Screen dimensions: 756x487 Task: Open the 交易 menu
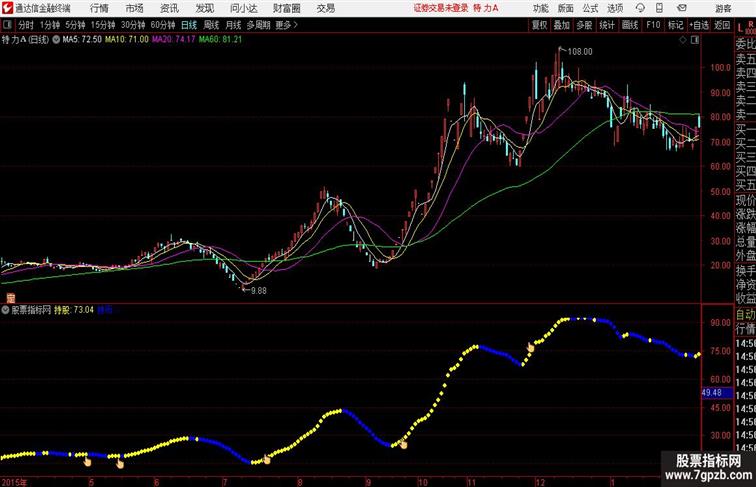click(325, 8)
